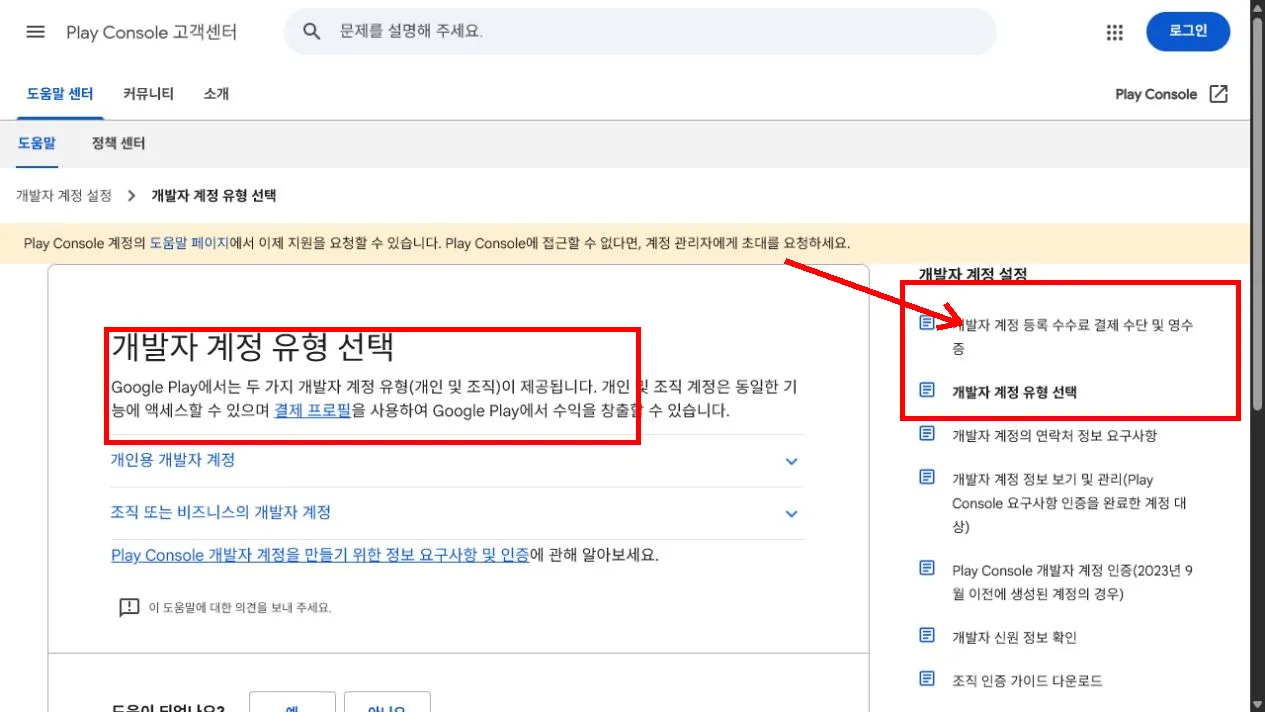The height and width of the screenshot is (712, 1265).
Task: Select the 도움말 sub-tab
Action: [x=37, y=144]
